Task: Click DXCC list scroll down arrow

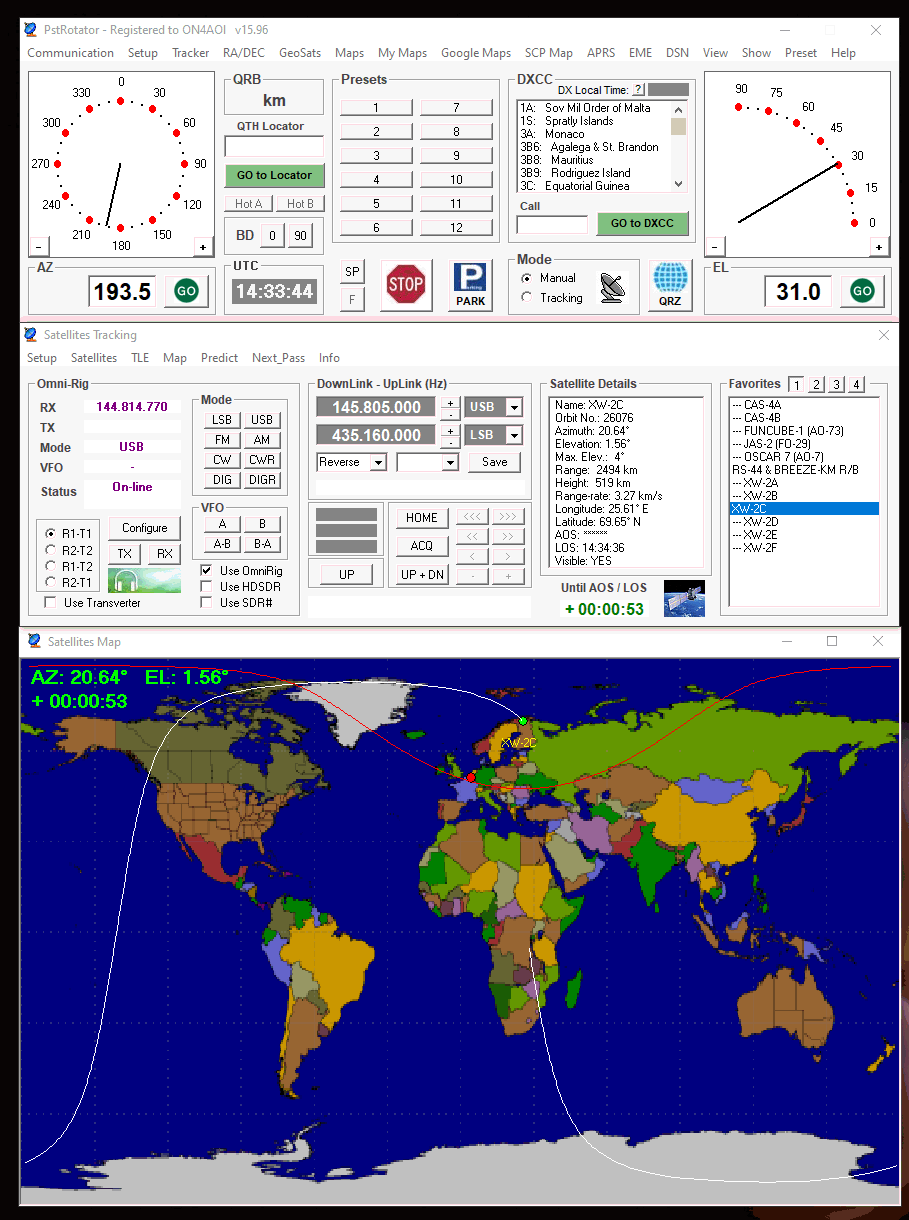Action: (x=679, y=184)
